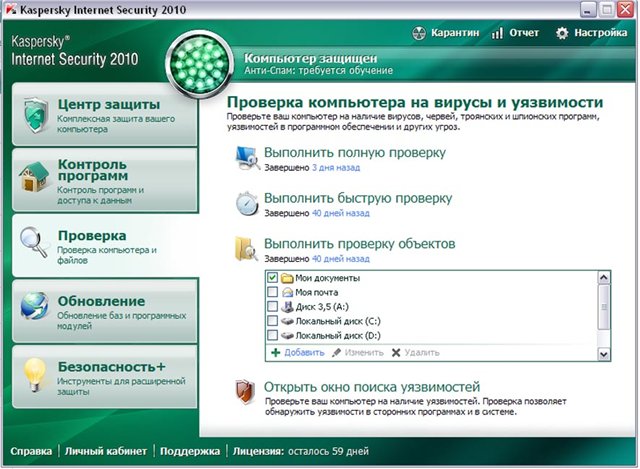Open Отчет from the top bar
640x469 pixels.
coord(515,33)
